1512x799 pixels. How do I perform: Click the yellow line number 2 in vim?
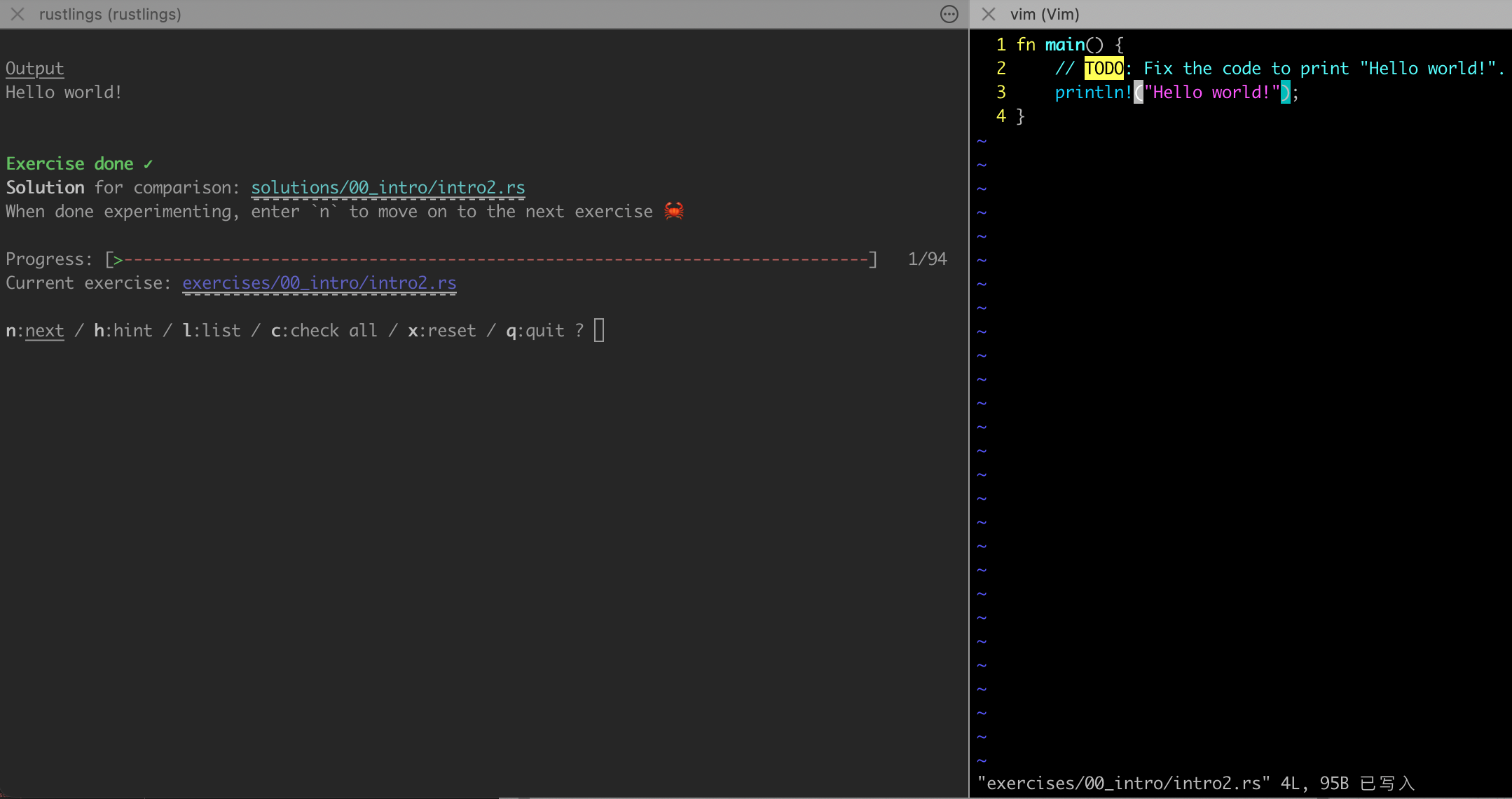click(x=1001, y=68)
